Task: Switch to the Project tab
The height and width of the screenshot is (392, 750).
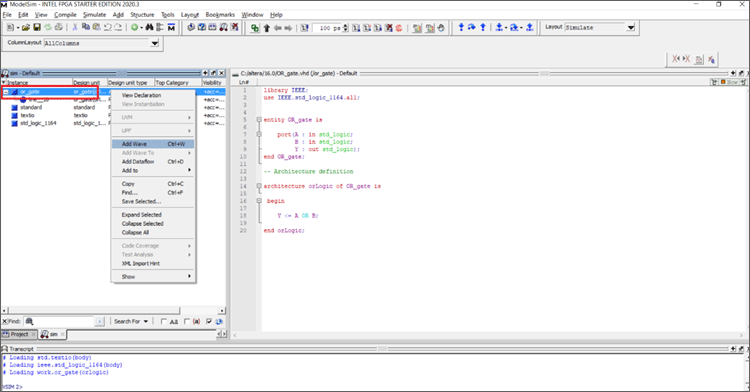Action: coord(19,334)
